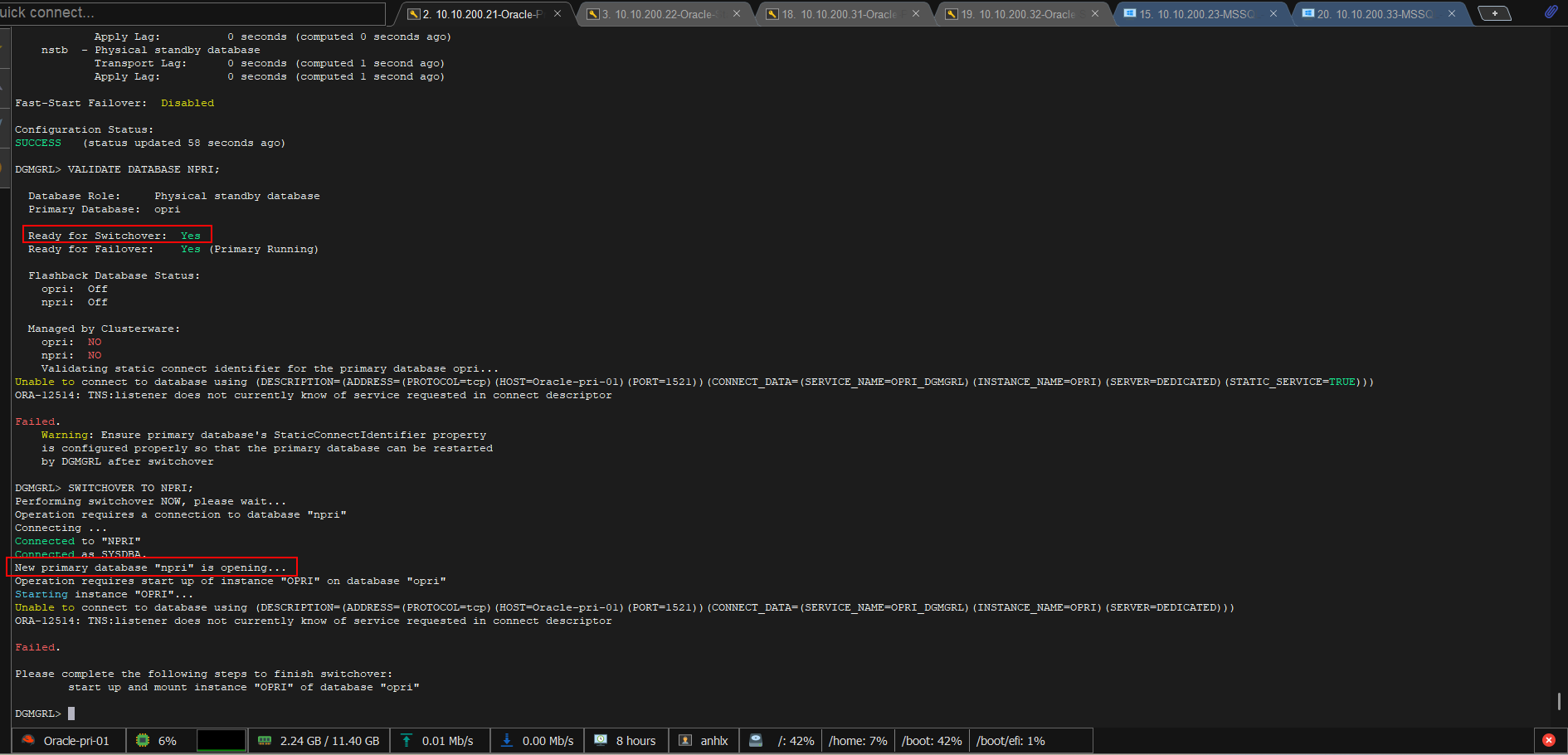Click the SSH key icon on tab 2
1568x755 pixels.
(x=413, y=14)
